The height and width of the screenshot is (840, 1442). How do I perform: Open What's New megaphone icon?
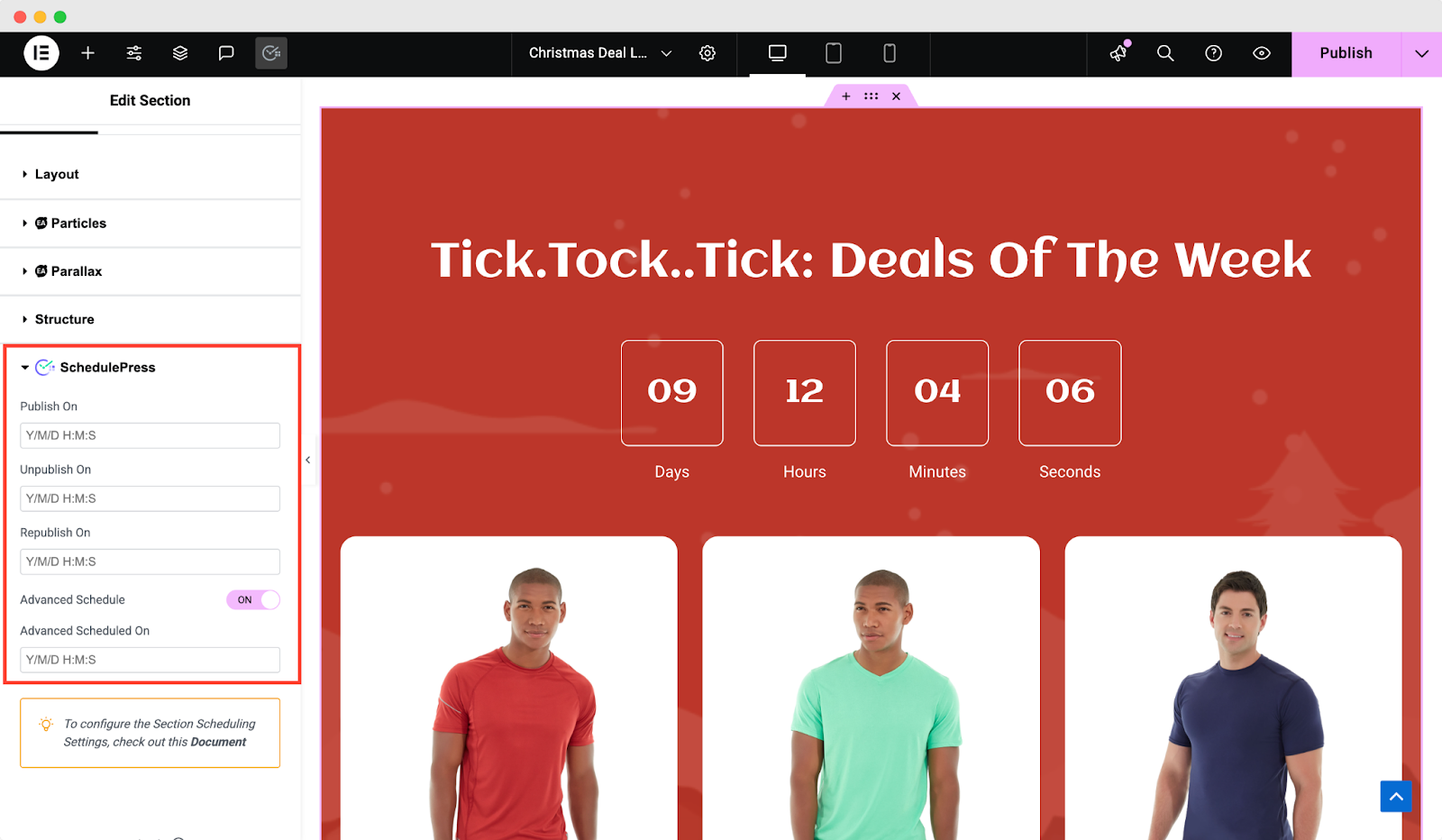point(1119,53)
